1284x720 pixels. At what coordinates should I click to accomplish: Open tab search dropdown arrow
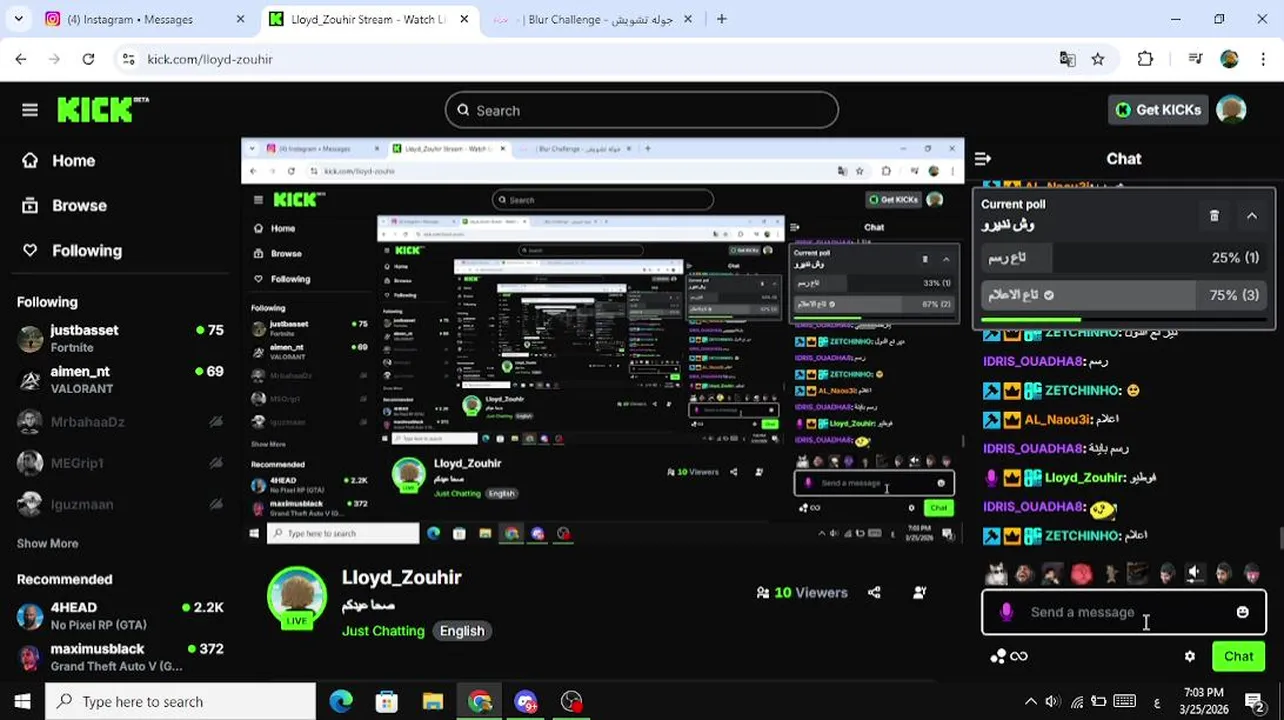20,19
